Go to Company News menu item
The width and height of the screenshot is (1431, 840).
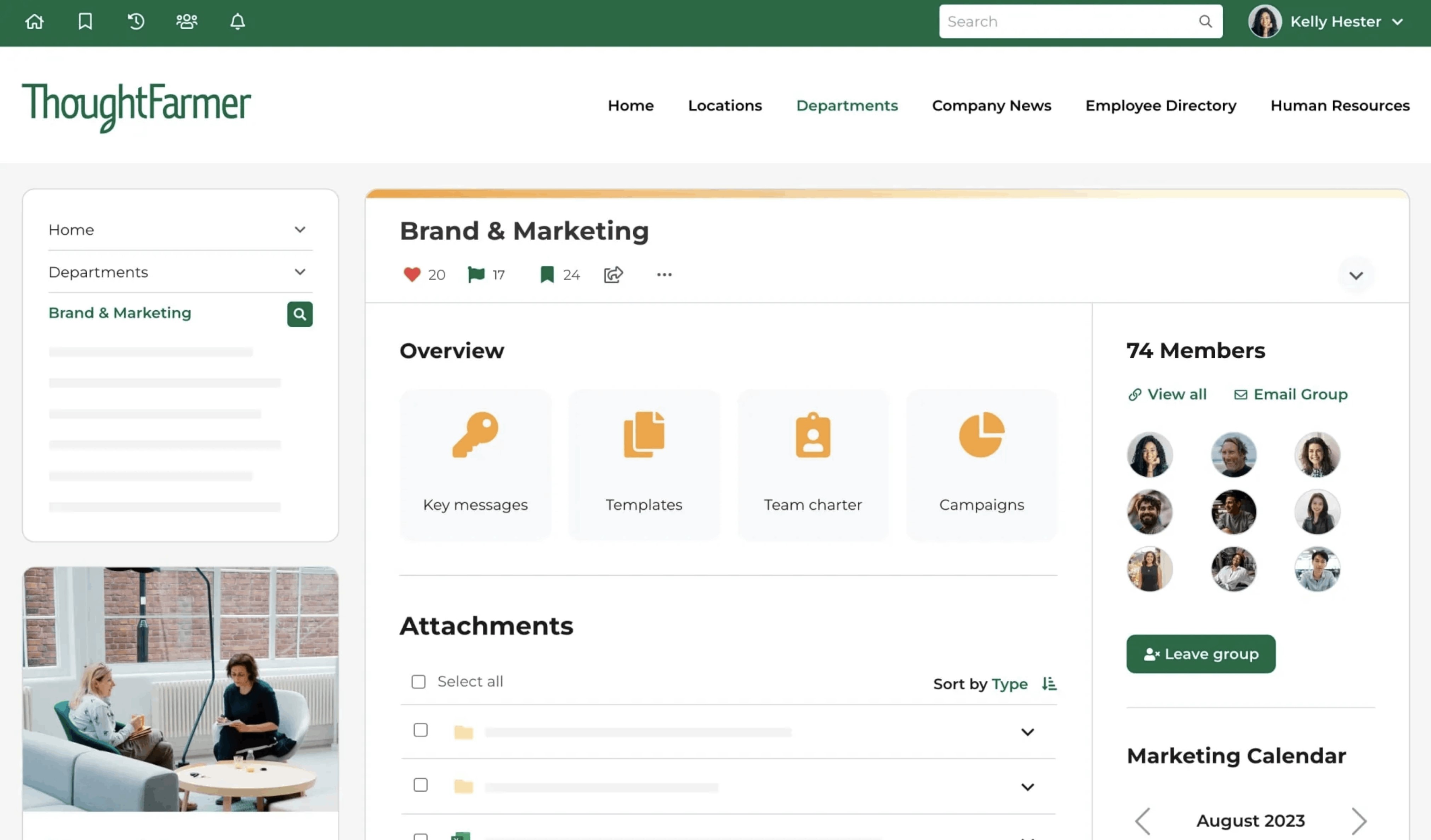(992, 105)
